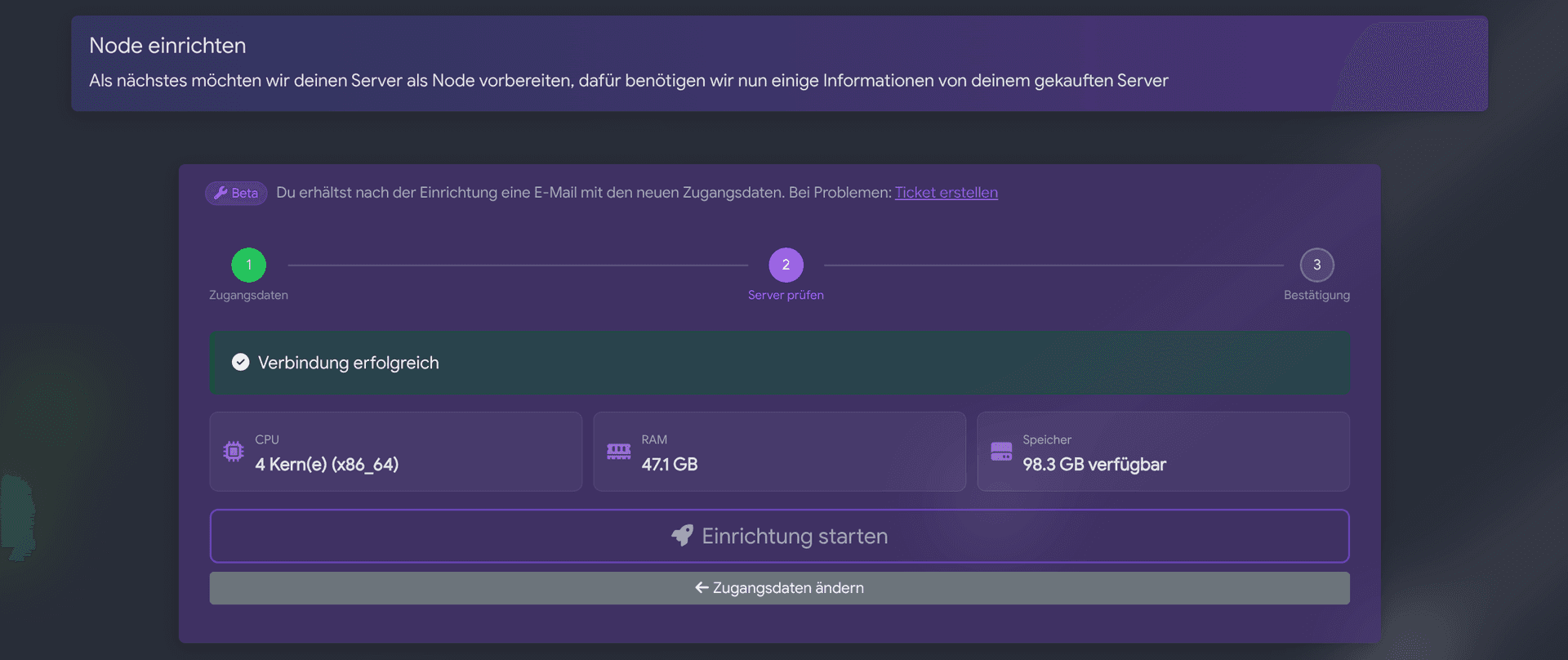Click the '98.3 GB verfügbar' storage value
The image size is (1568, 660).
click(x=1094, y=464)
